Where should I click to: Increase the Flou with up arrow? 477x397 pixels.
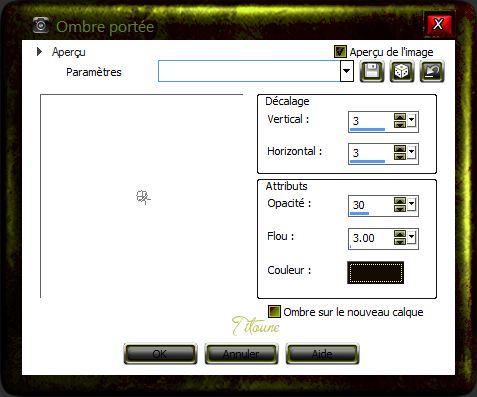click(x=400, y=234)
